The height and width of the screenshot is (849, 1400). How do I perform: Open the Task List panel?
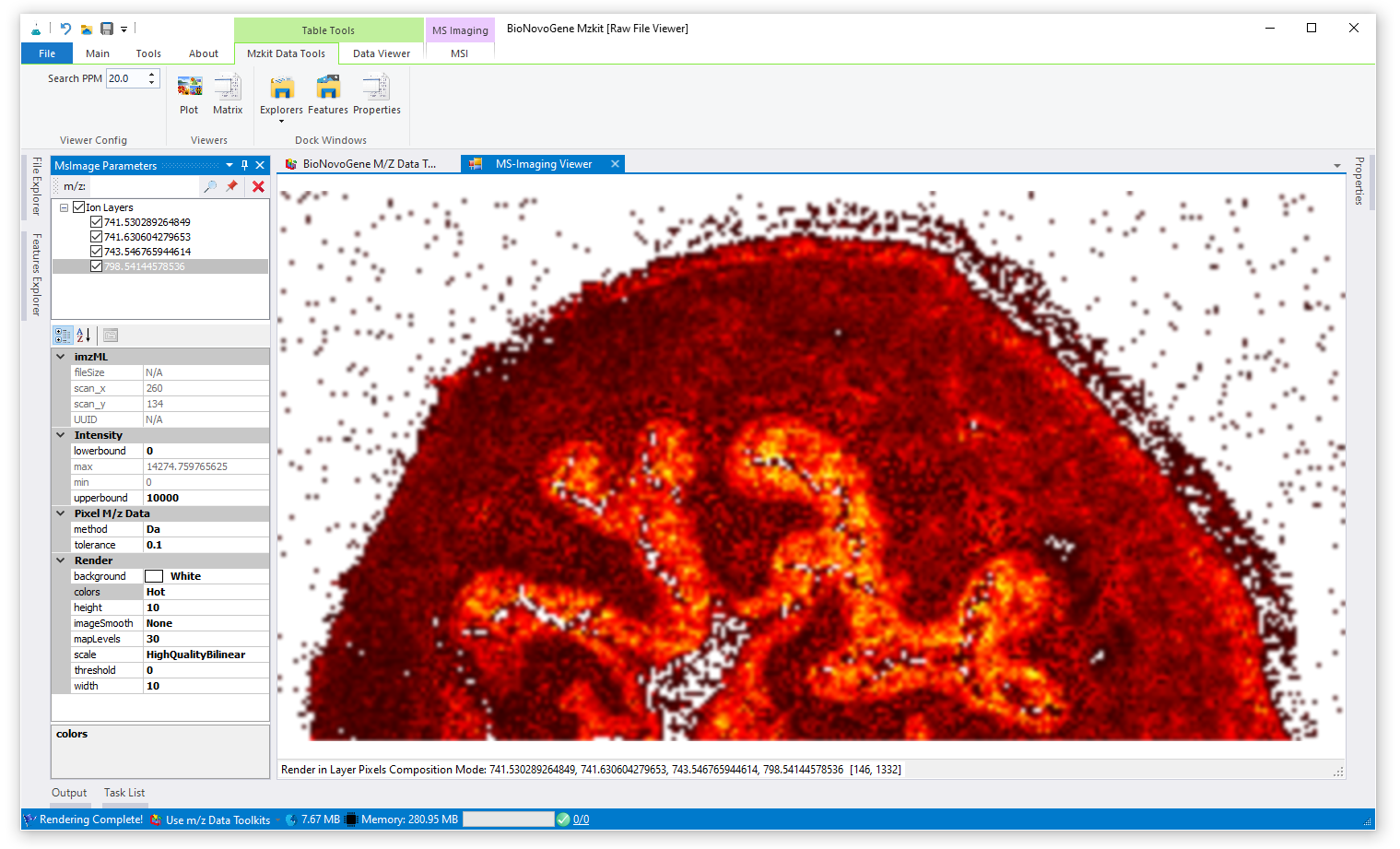pyautogui.click(x=124, y=793)
